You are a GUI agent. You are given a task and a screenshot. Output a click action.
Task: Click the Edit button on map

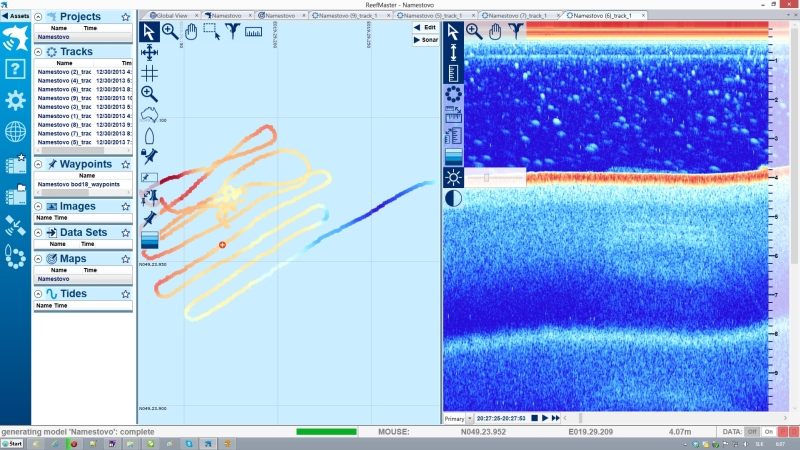coord(425,28)
